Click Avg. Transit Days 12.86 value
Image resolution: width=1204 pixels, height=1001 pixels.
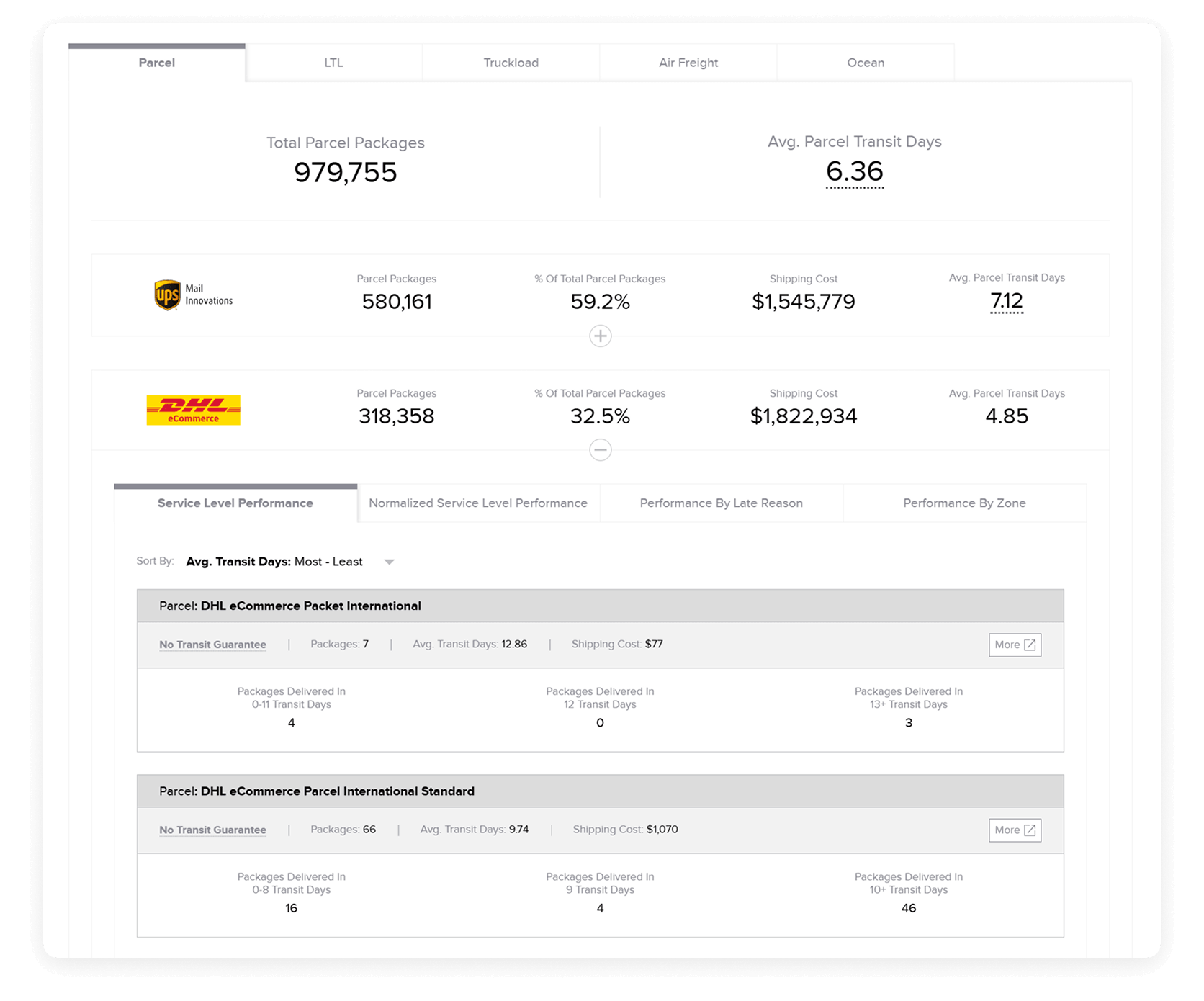514,644
